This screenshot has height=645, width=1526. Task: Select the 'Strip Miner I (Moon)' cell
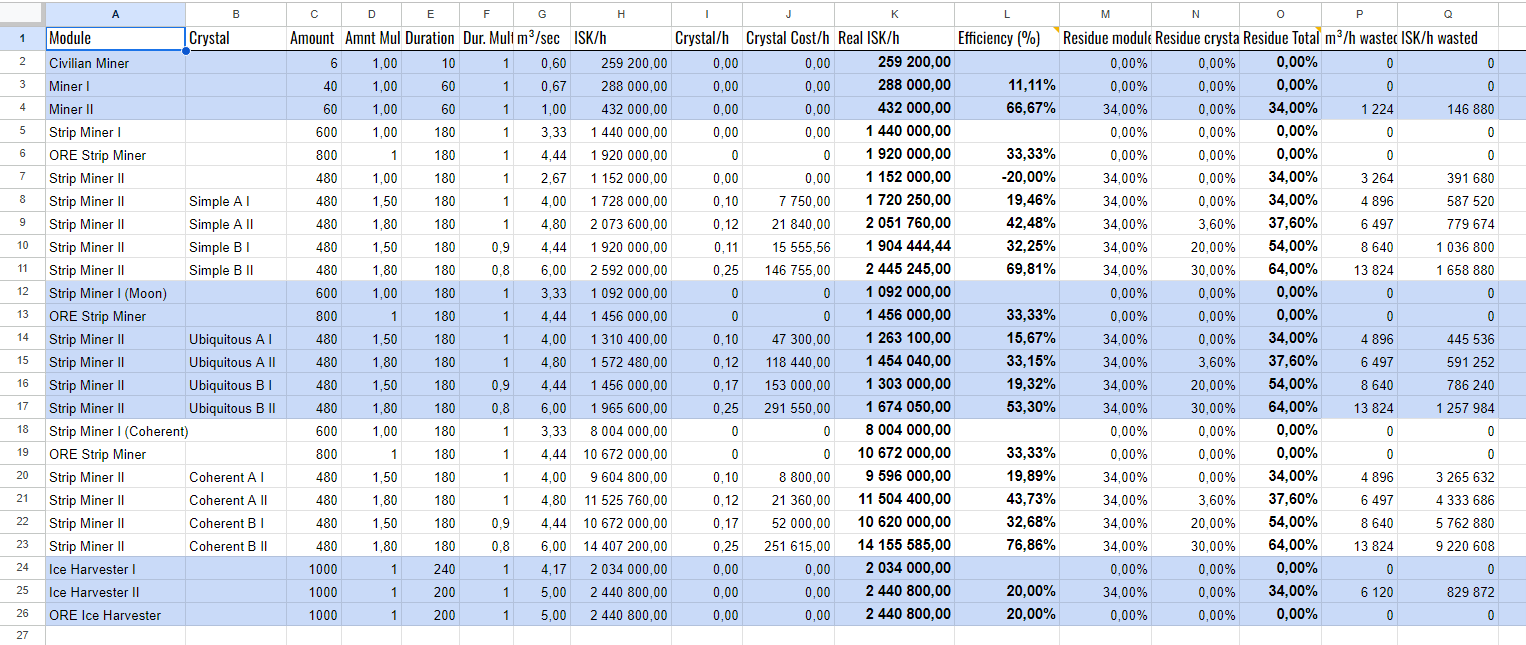115,293
